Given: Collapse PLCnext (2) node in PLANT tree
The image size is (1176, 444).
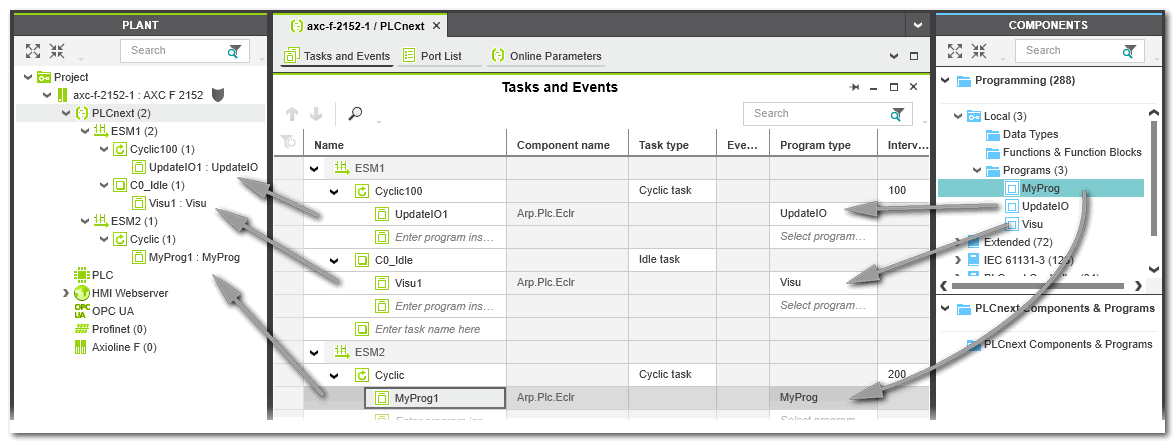Looking at the screenshot, I should [x=65, y=113].
